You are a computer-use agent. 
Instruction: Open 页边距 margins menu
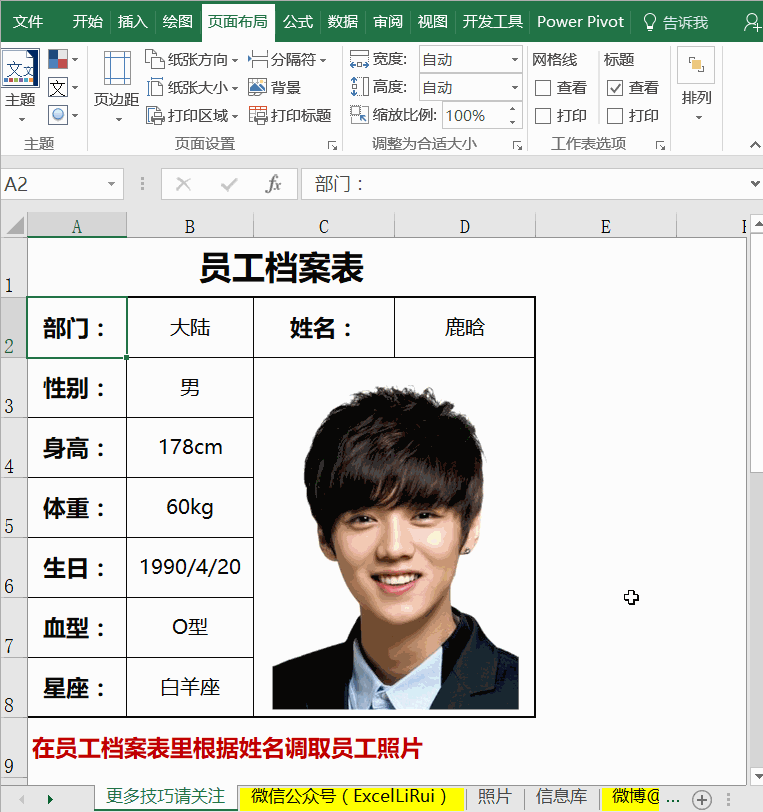[x=117, y=87]
